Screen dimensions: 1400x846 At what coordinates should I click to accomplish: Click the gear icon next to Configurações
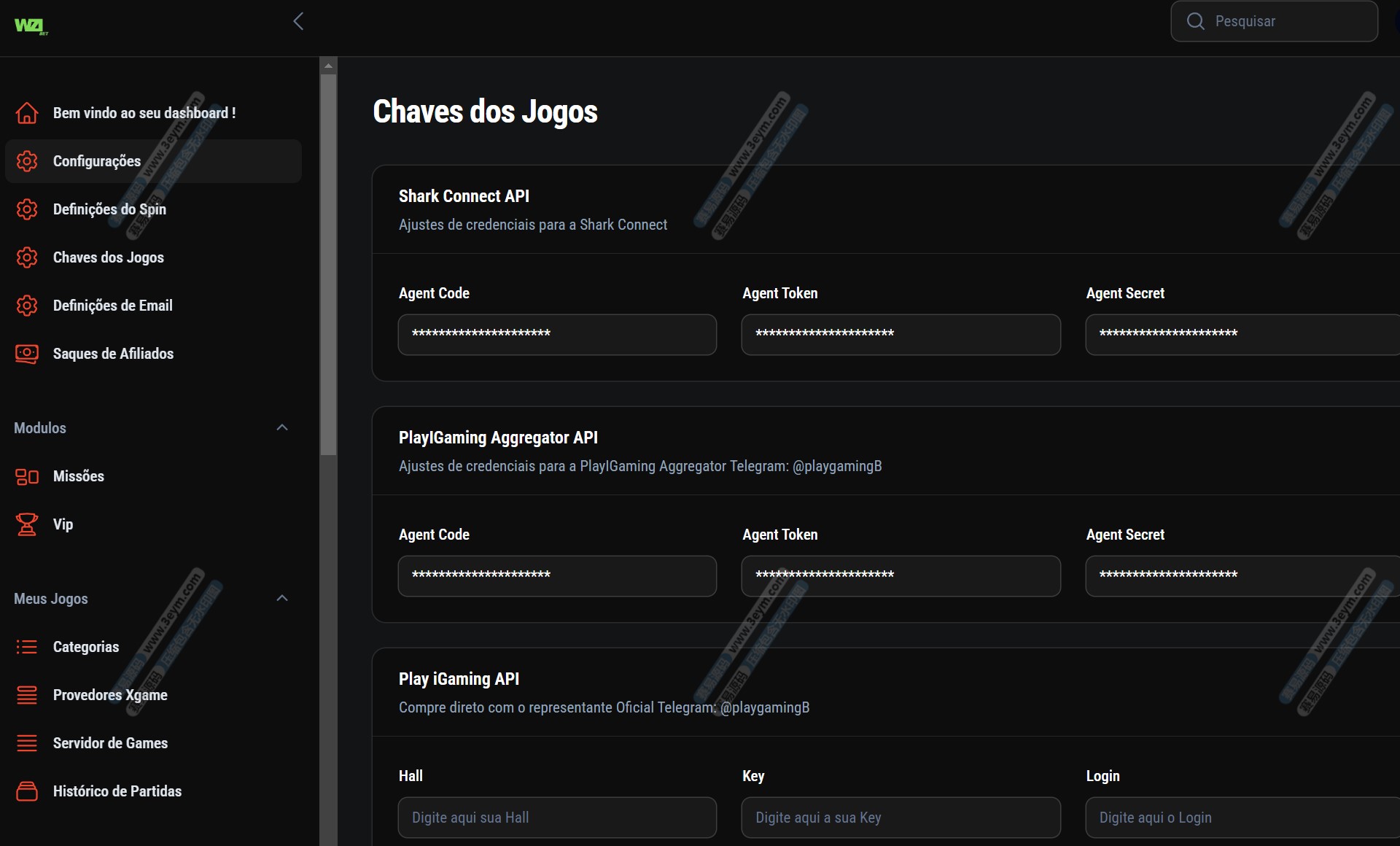point(27,161)
